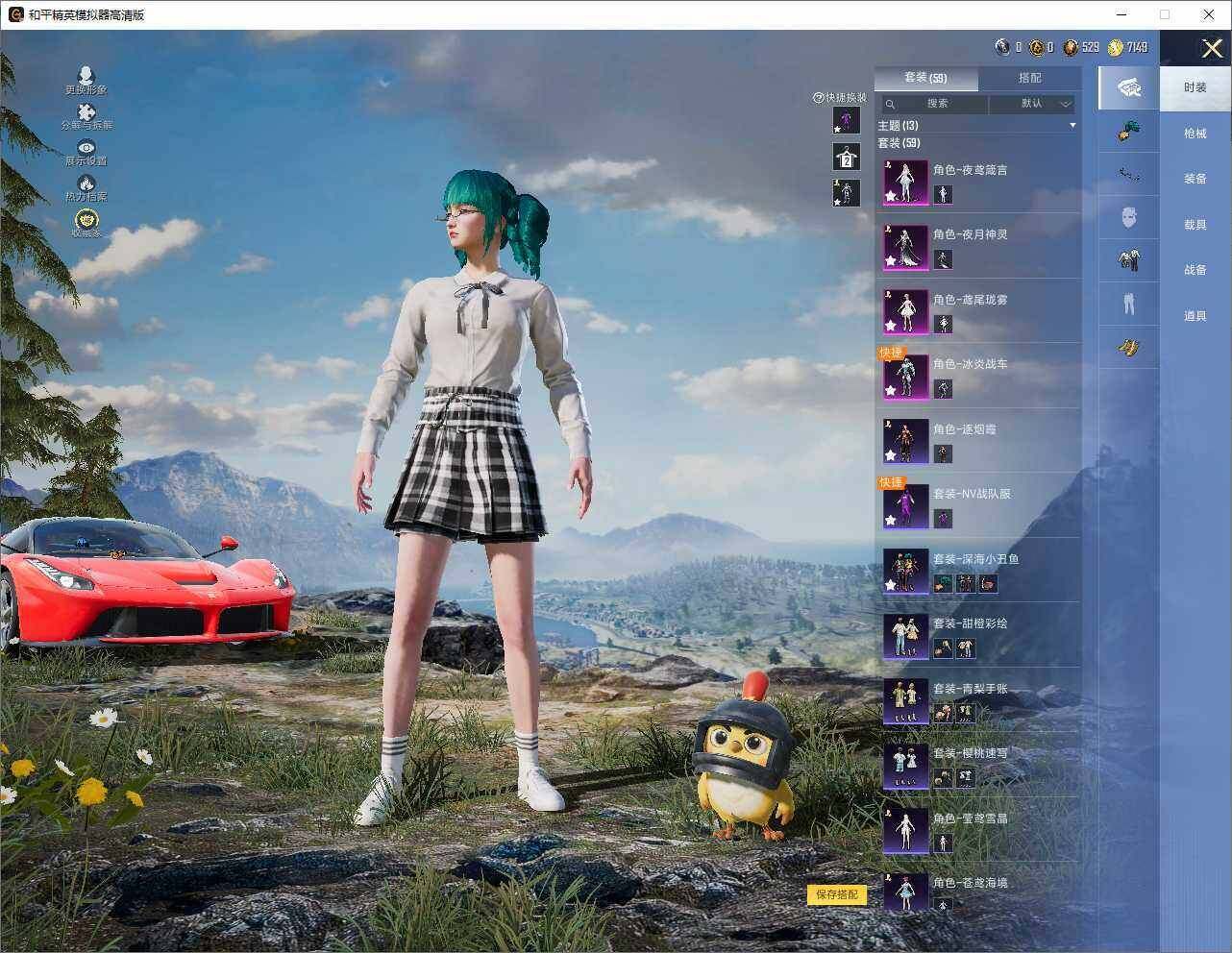Select outfit thumbnail 套装-樱桃速写
Screen dimensions: 1232x953
click(905, 766)
